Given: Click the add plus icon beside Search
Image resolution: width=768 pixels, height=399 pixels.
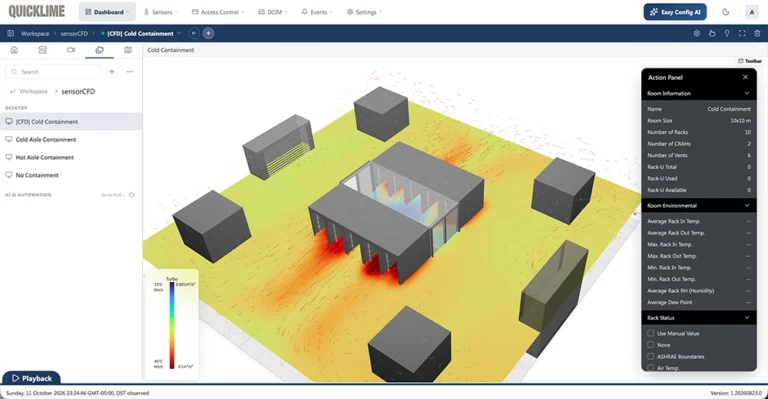Looking at the screenshot, I should click(x=112, y=71).
